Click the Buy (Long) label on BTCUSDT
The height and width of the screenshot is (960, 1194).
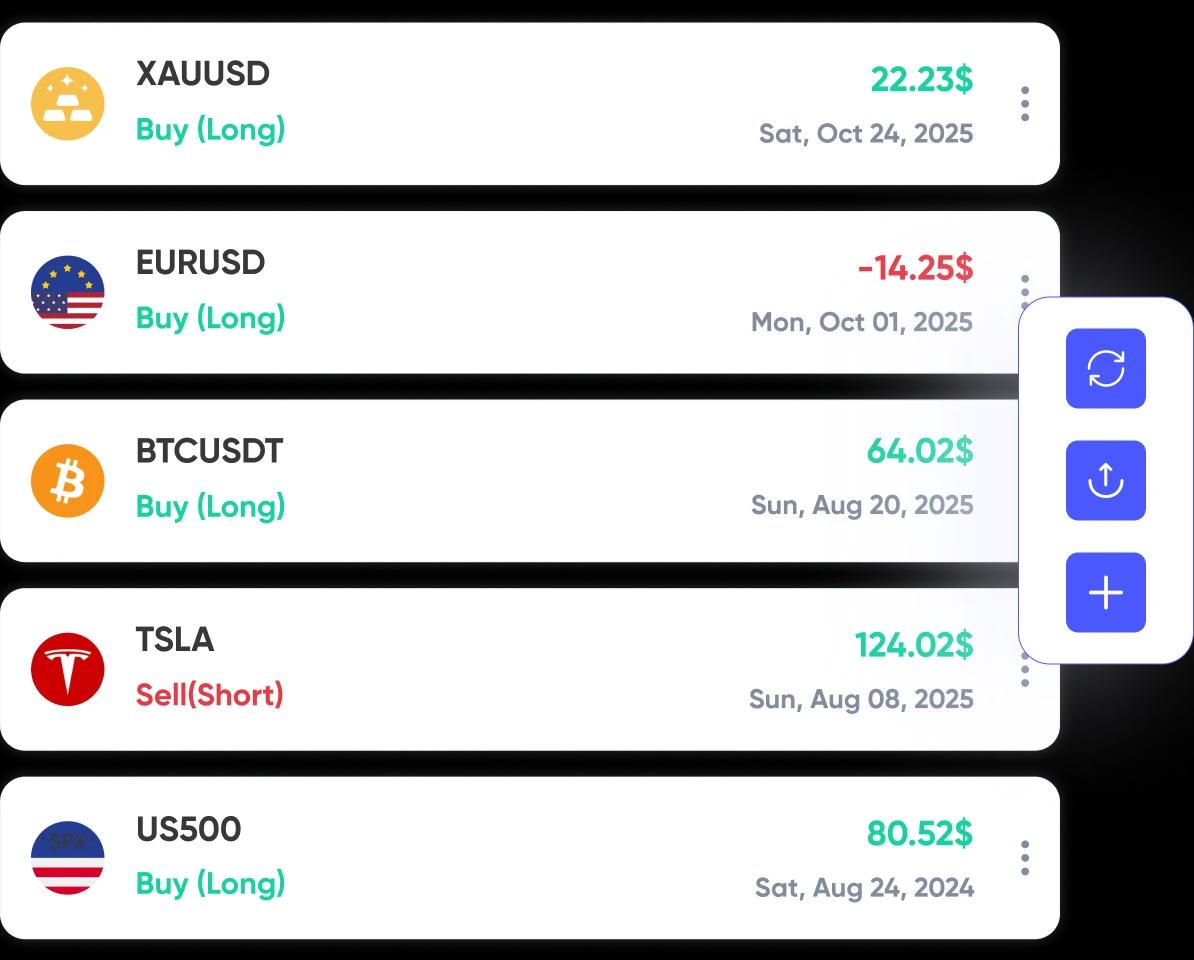210,507
